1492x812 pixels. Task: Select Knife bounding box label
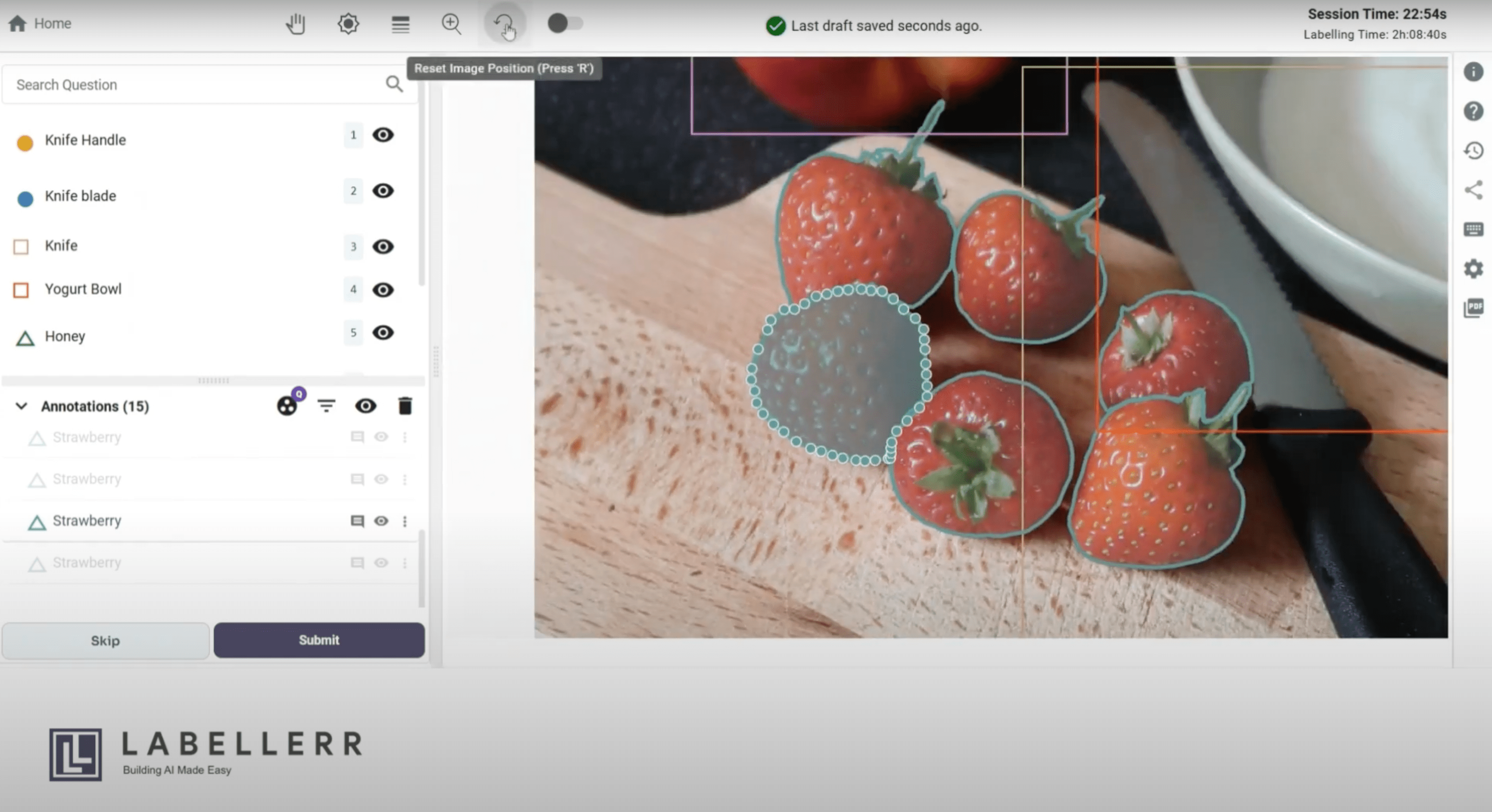point(61,245)
